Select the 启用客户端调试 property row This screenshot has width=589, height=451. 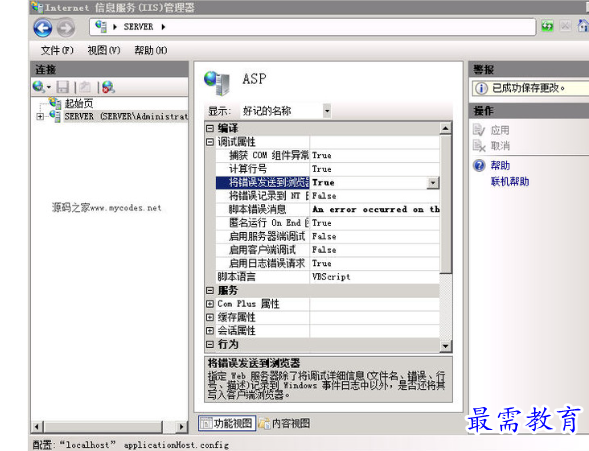pyautogui.click(x=327, y=250)
